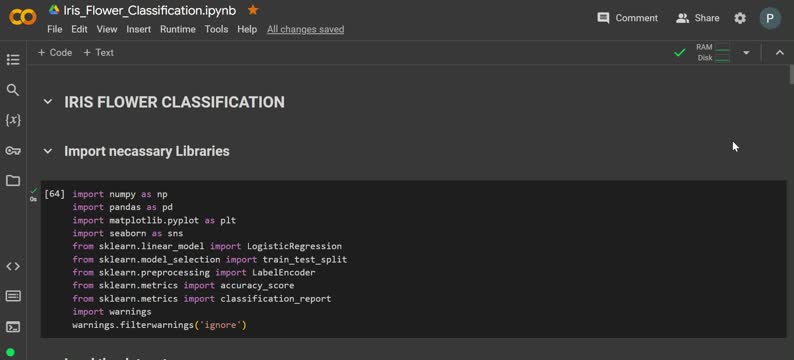Click the line 'import pandas as pd'
The image size is (794, 360).
(123, 207)
